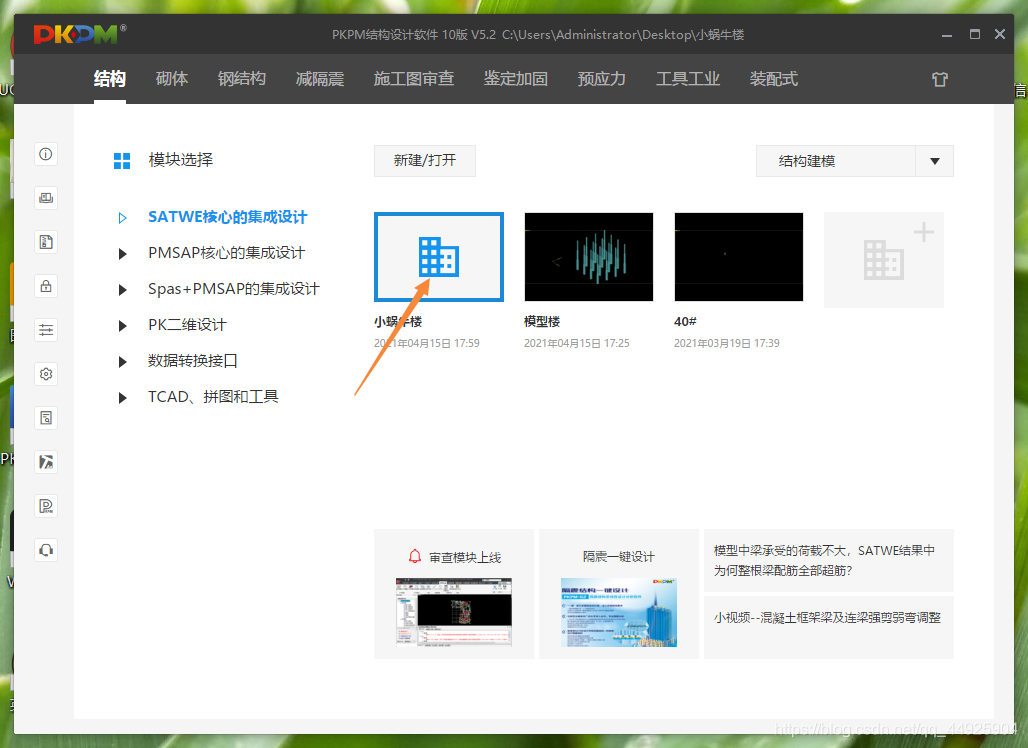Click the padlock license sidebar icon
Image resolution: width=1028 pixels, height=748 pixels.
46,286
